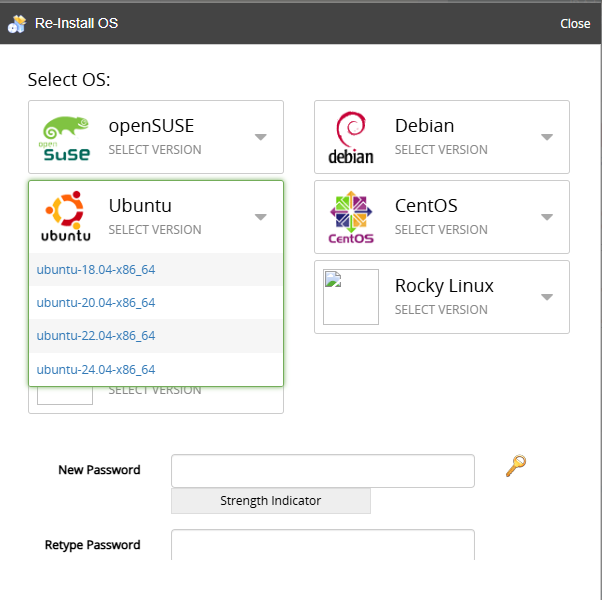This screenshot has height=600, width=602.
Task: Choose ubuntu-22.04-x86_64 from the list
Action: point(156,336)
